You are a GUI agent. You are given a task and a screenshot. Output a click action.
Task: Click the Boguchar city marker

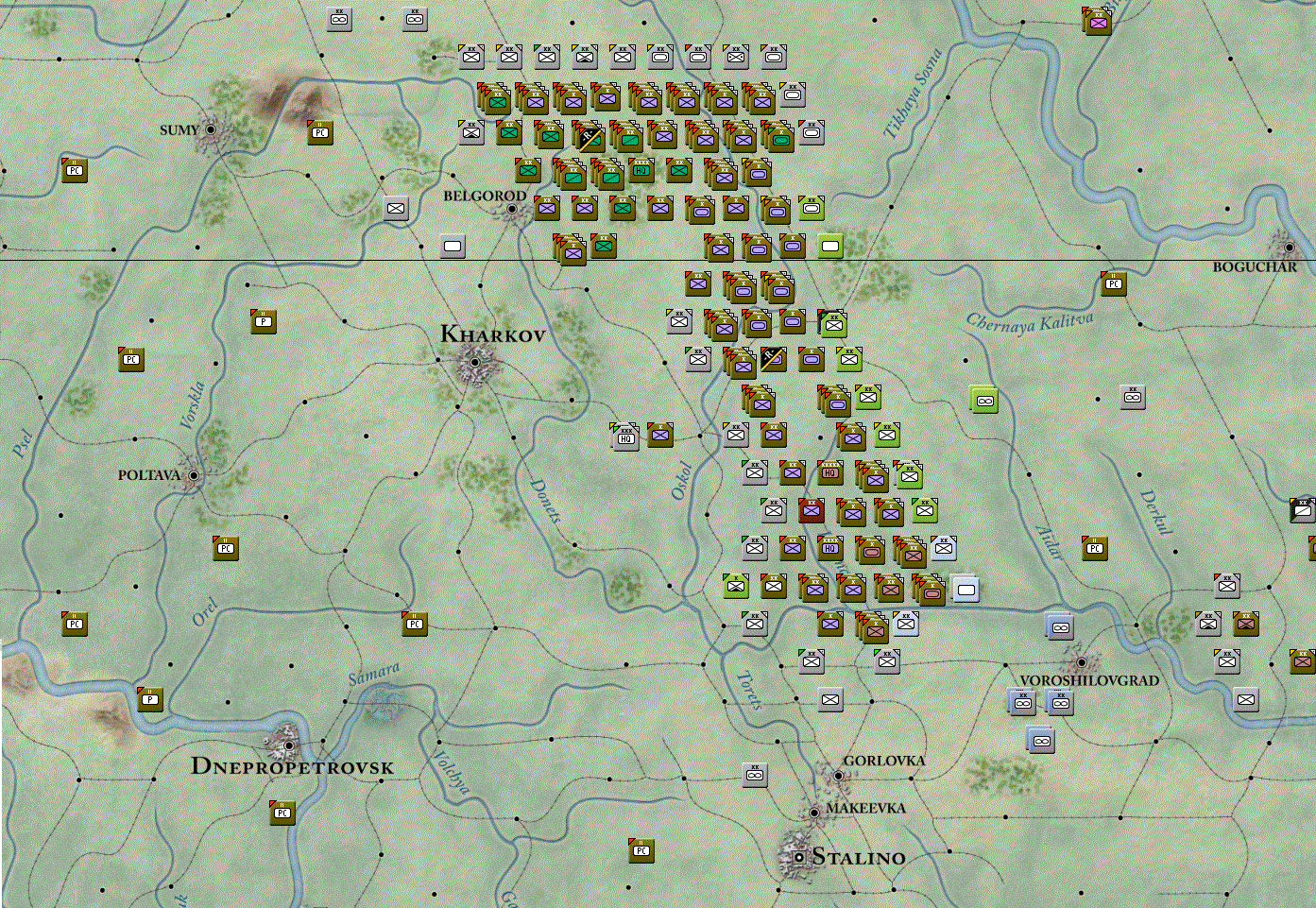pyautogui.click(x=1289, y=248)
